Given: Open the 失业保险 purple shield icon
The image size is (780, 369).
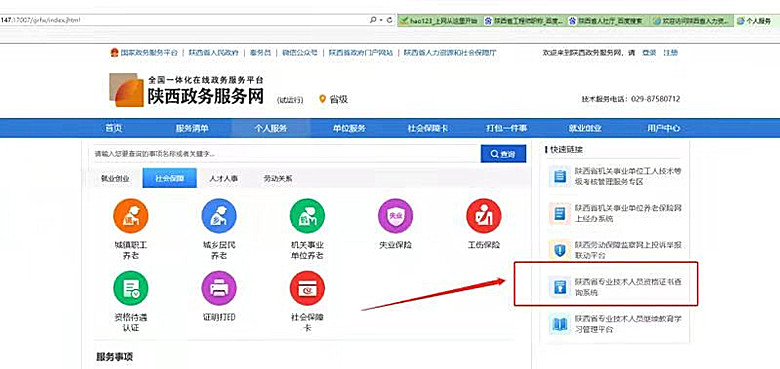Looking at the screenshot, I should 395,216.
